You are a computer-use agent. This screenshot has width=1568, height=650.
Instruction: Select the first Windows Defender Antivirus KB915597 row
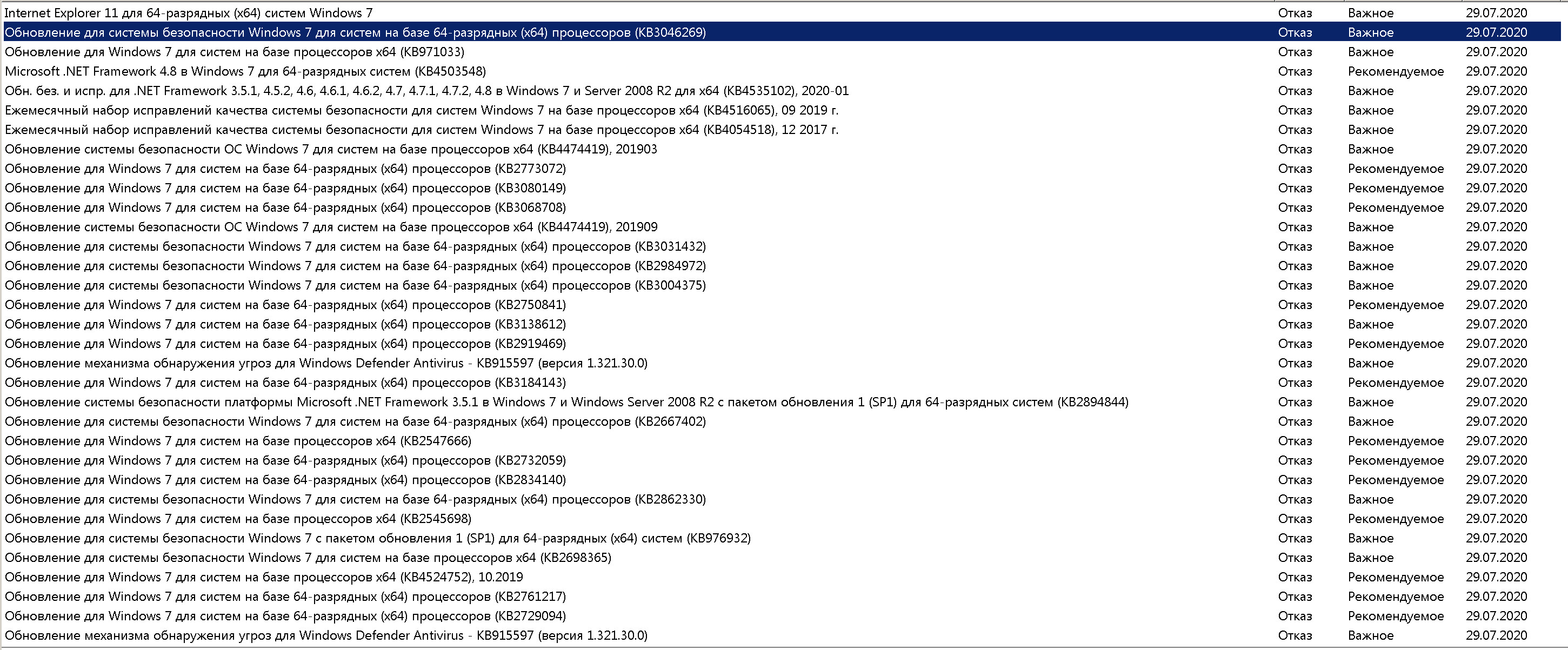click(325, 363)
